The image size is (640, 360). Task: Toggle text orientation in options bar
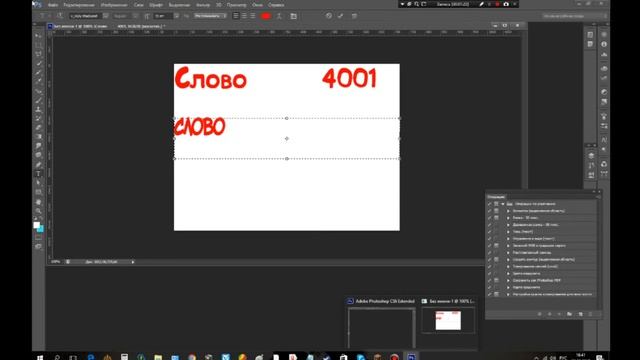pyautogui.click(x=60, y=16)
